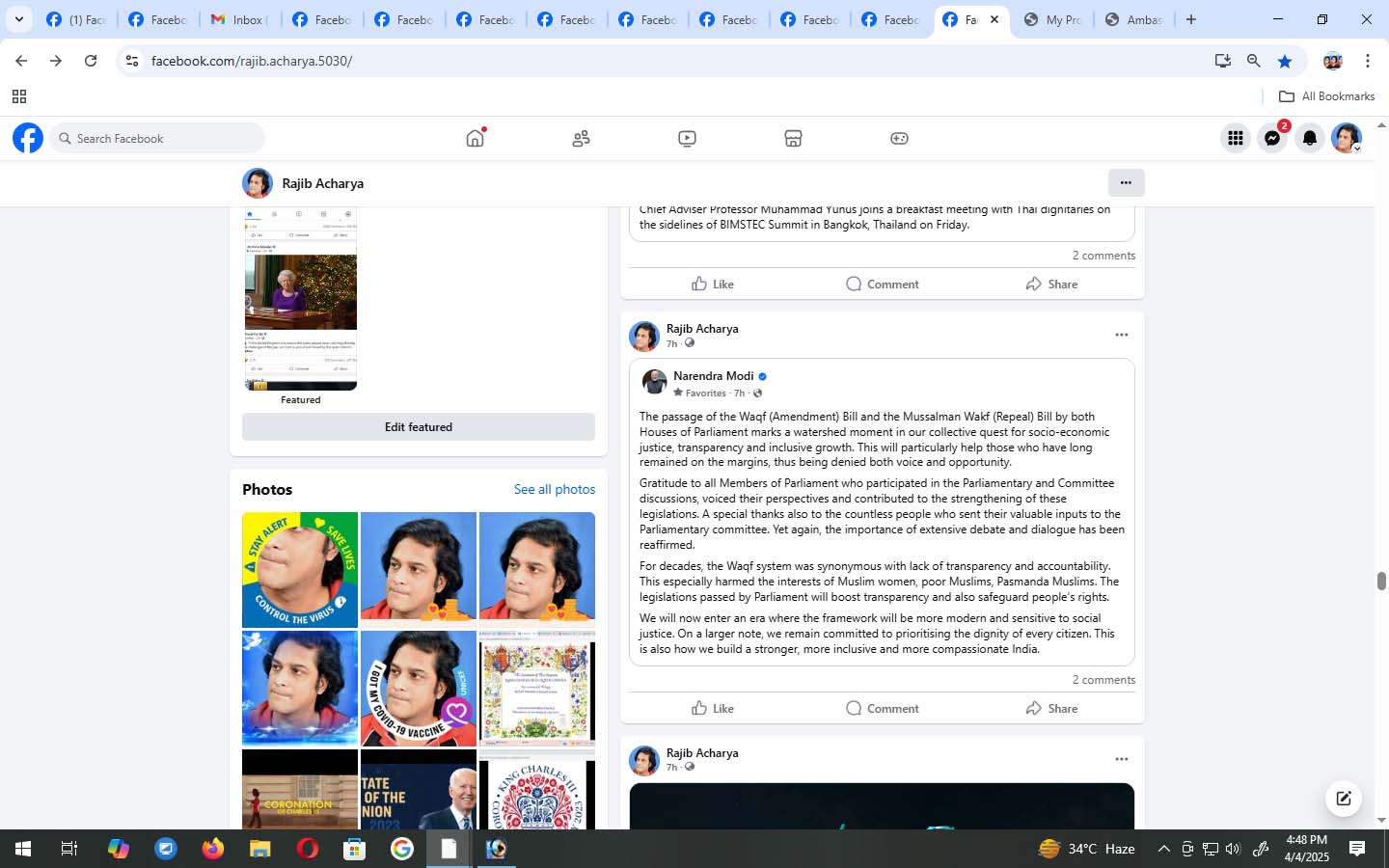The image size is (1389, 868).
Task: Click the page vertical scrollbar thumb
Action: pos(1381,581)
